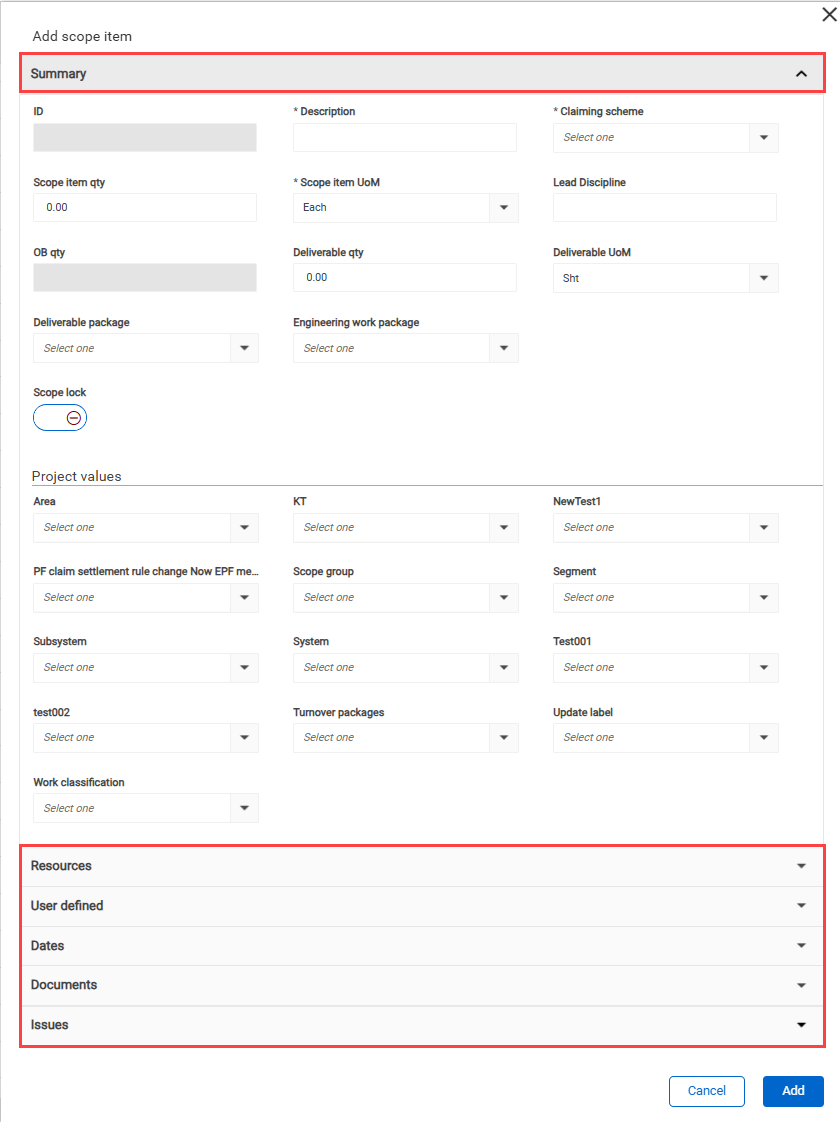Collapse the Summary section chevron
This screenshot has height=1122, width=840.
[801, 74]
